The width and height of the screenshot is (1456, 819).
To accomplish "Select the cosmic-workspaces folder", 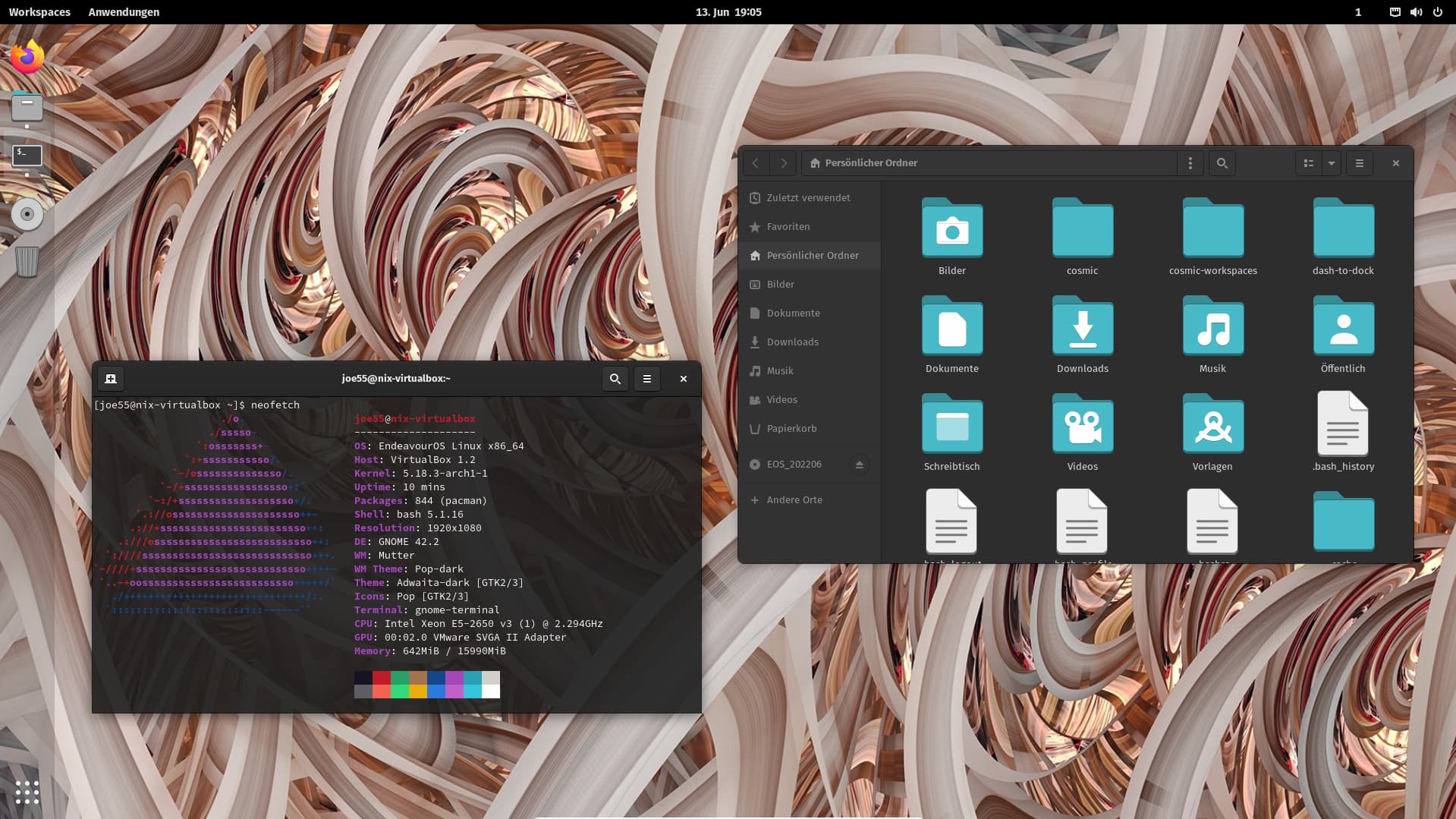I will pyautogui.click(x=1213, y=228).
